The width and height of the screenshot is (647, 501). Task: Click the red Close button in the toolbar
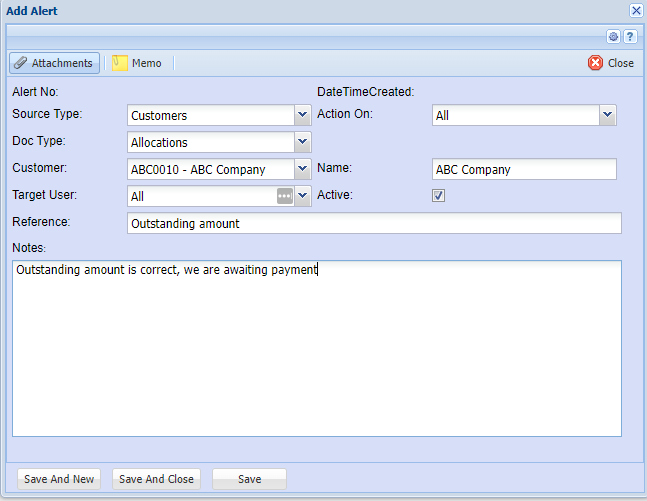(611, 63)
